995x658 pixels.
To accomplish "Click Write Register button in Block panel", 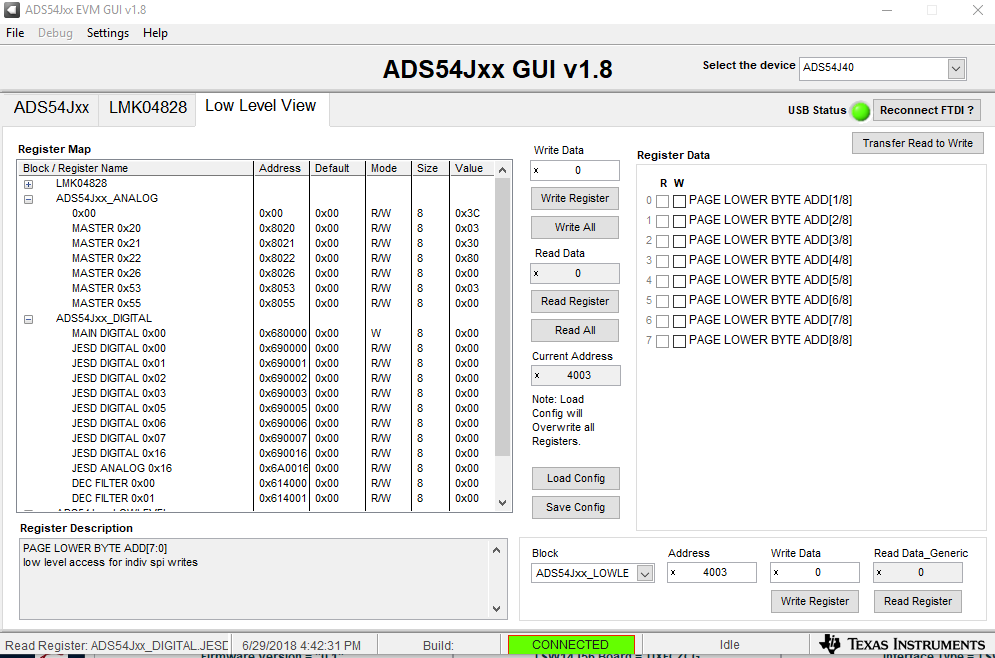I will click(814, 602).
